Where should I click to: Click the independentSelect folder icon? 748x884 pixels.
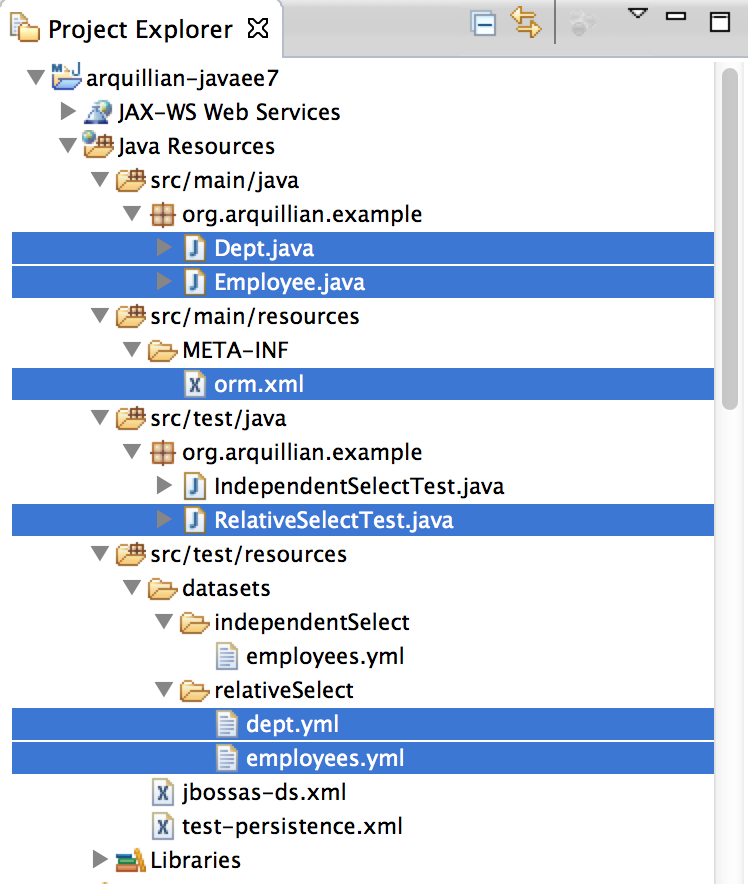(194, 623)
